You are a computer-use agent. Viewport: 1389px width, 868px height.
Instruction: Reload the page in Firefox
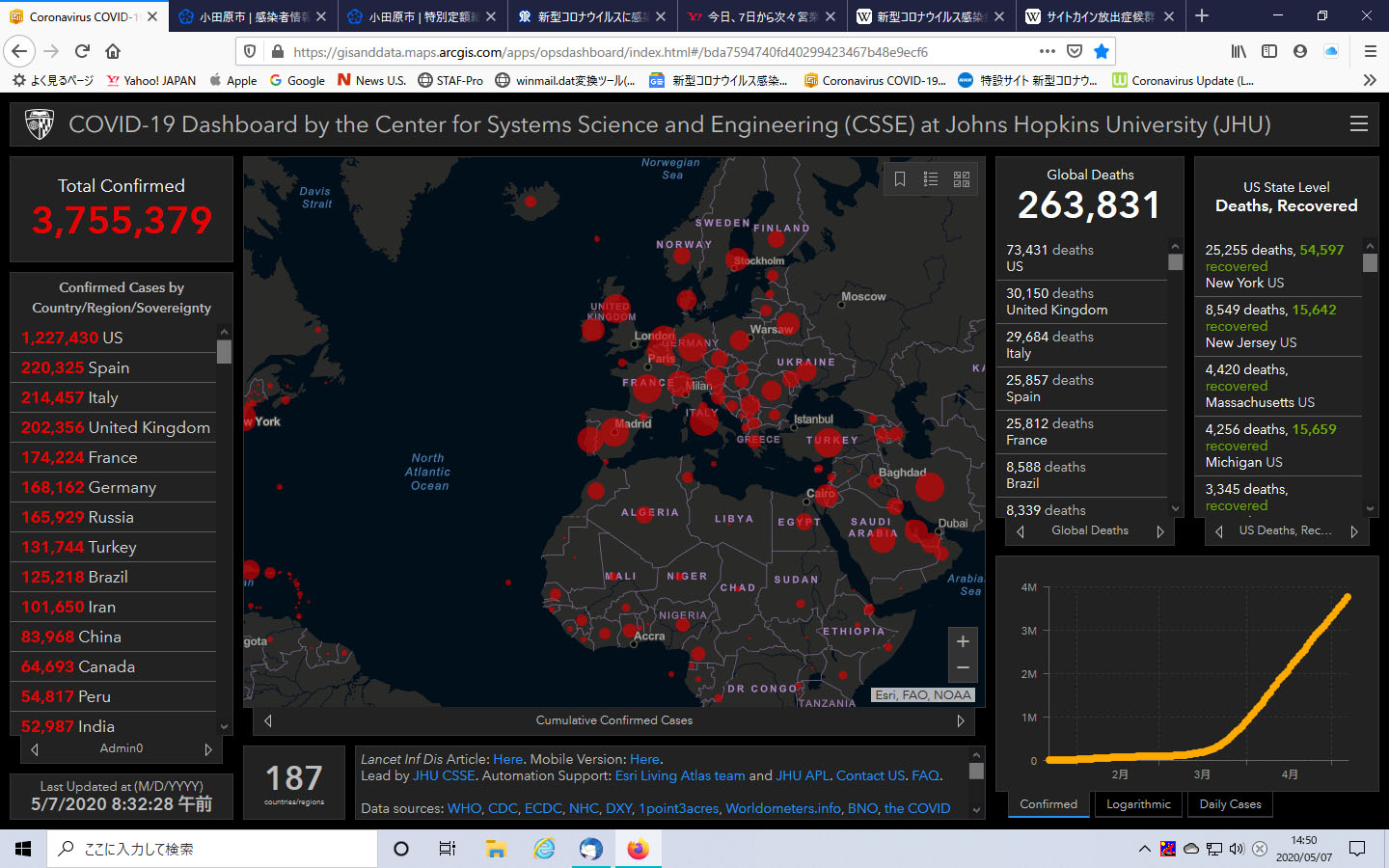[82, 51]
